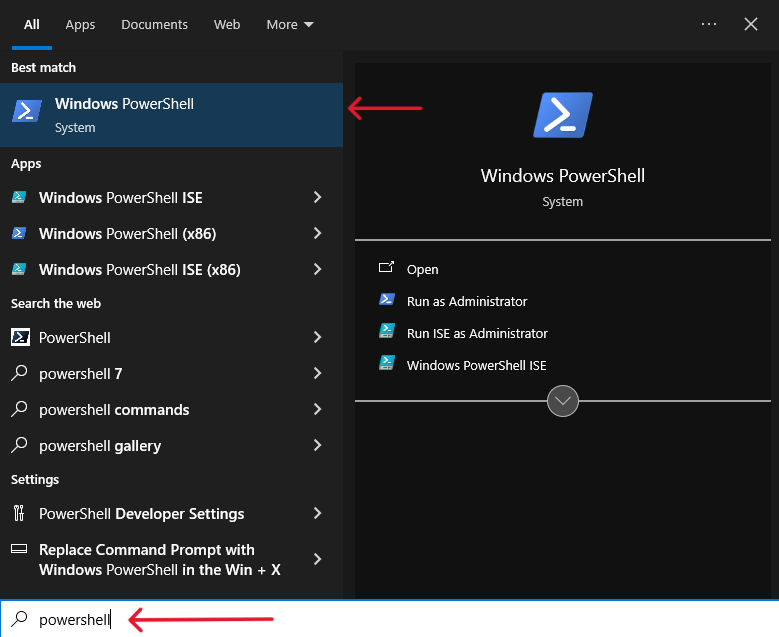Click the tools icon for Developer Settings
Screen dimensions: 779x637
[19, 513]
